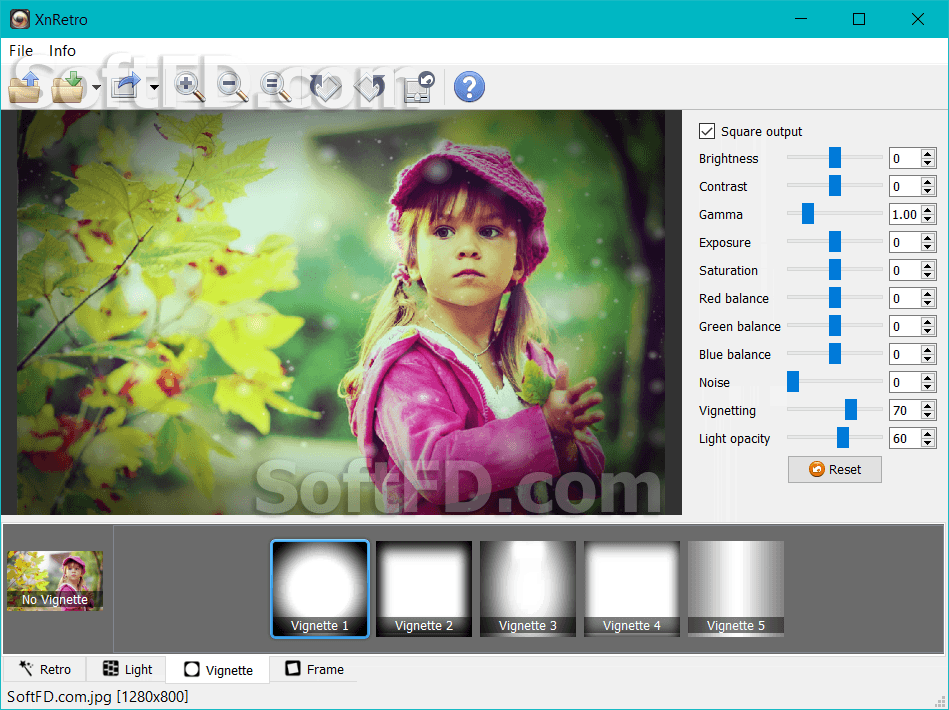Image resolution: width=949 pixels, height=710 pixels.
Task: Decrease Vignetting with the down spinner arrow
Action: [x=928, y=415]
